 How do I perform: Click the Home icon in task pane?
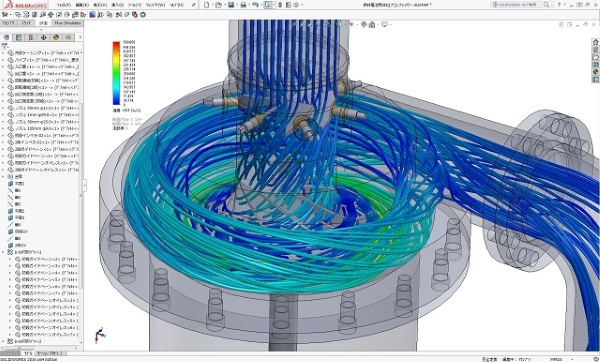595,42
